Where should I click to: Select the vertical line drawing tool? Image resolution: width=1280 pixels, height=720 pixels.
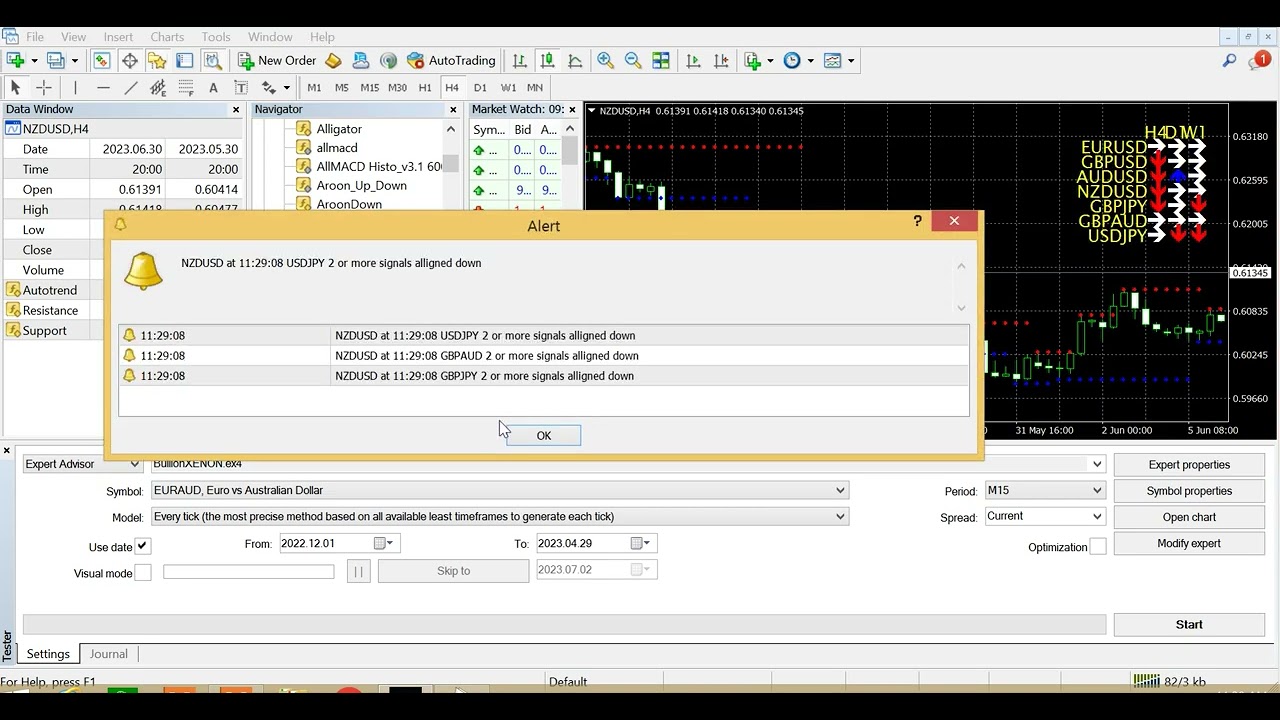[75, 88]
